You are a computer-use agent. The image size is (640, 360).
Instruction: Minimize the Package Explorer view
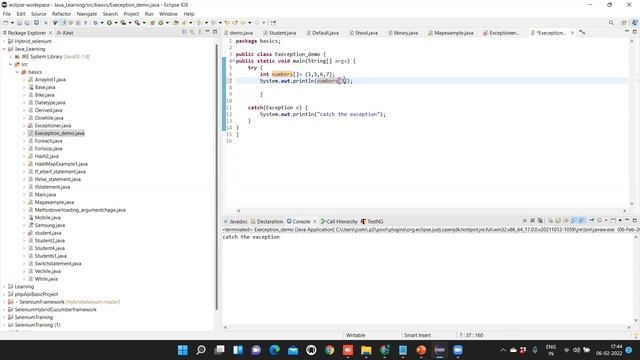tap(207, 32)
